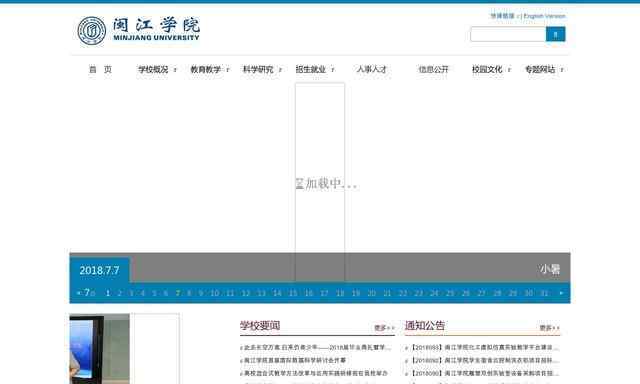Screen dimensions: 640x384
Task: Open the 人事人才 menu item
Action: (x=371, y=69)
